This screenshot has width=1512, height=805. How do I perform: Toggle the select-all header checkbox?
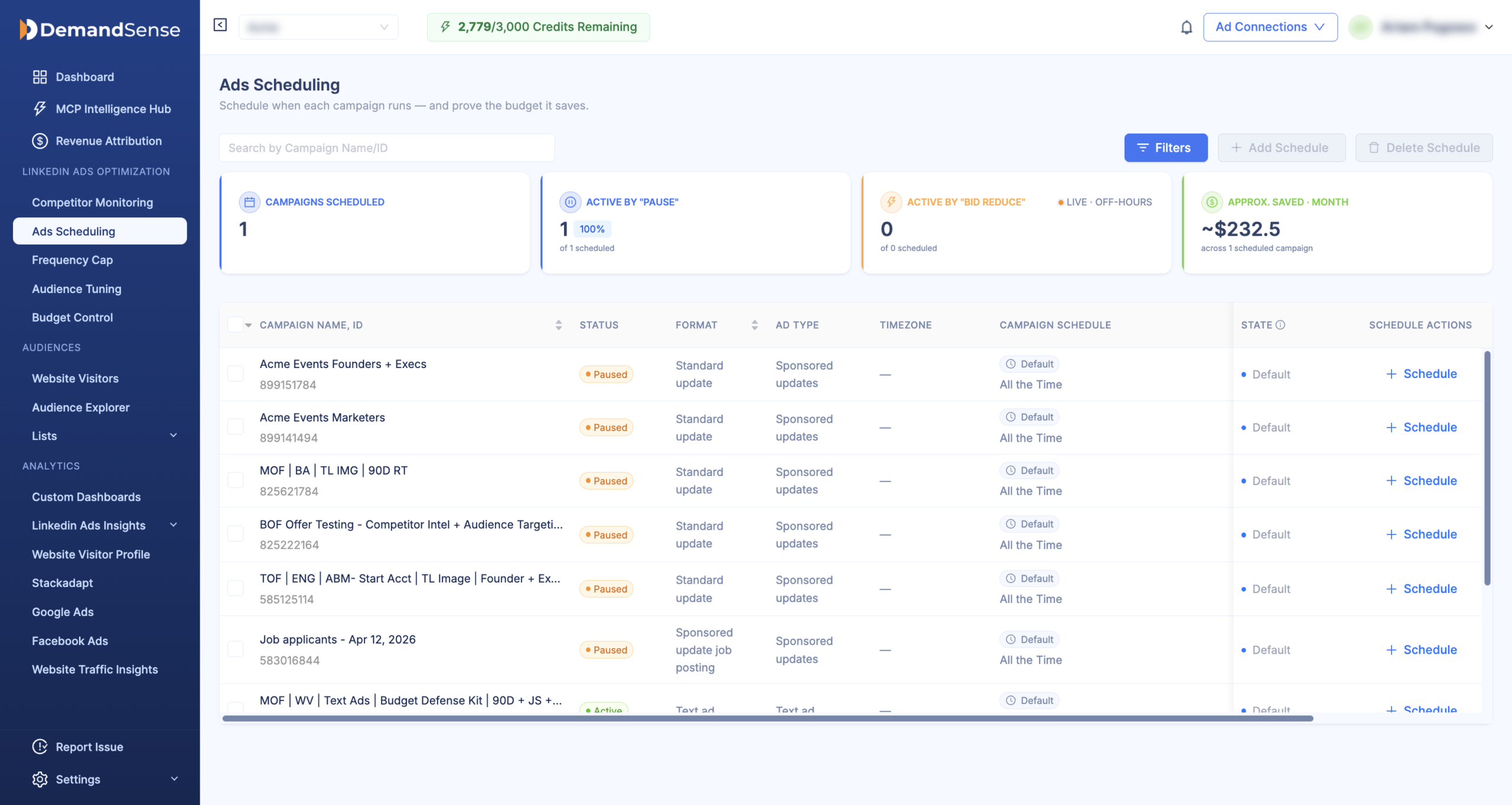pyautogui.click(x=235, y=324)
